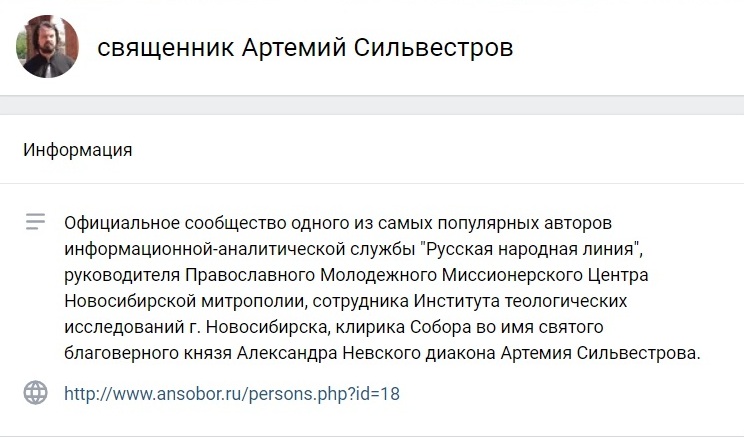
Task: Open the ansobor.ru persons link
Action: click(232, 394)
